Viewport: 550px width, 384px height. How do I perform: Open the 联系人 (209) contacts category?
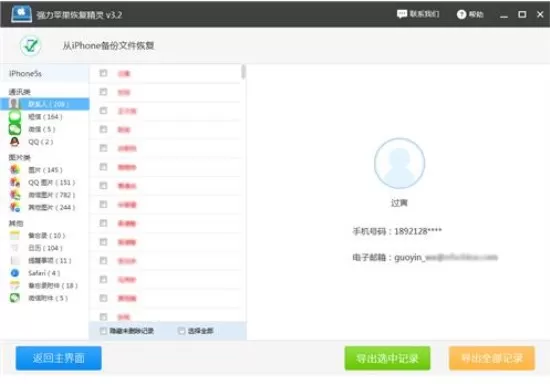(45, 104)
